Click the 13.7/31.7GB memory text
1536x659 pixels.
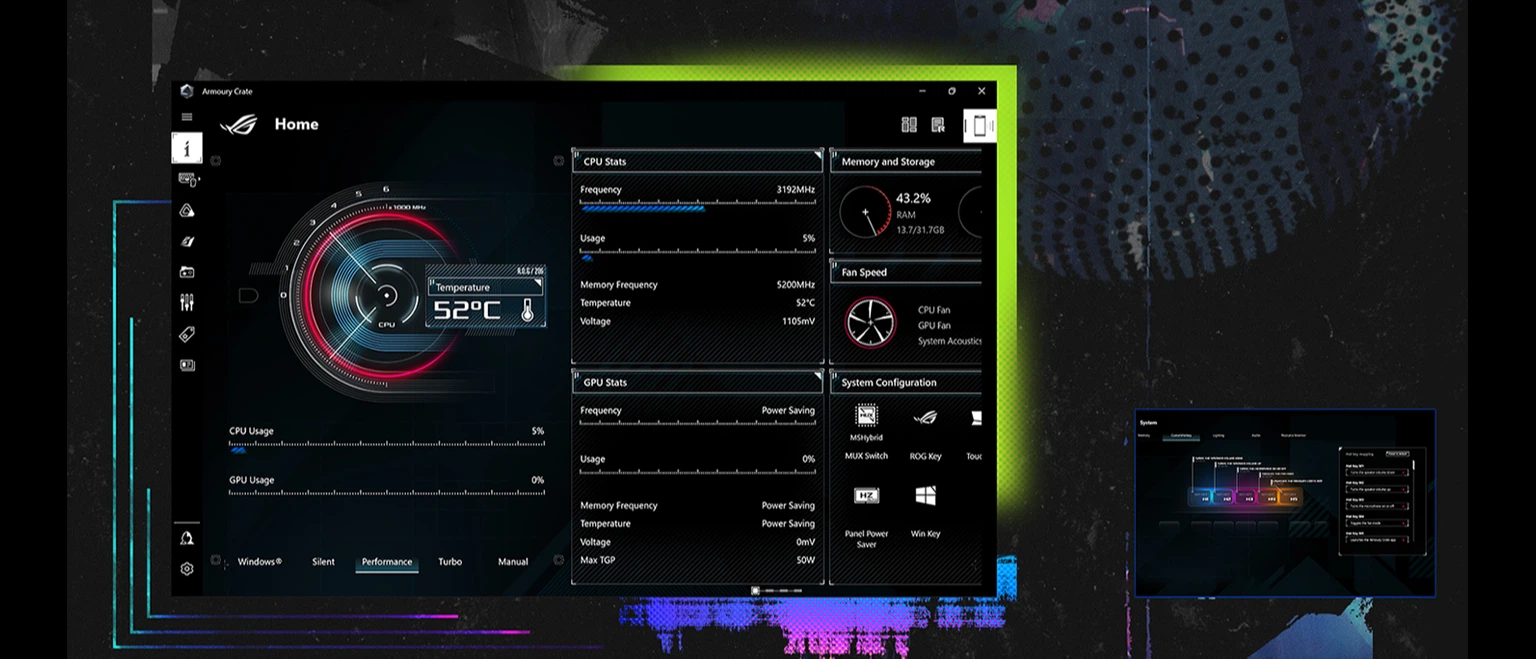pos(920,231)
